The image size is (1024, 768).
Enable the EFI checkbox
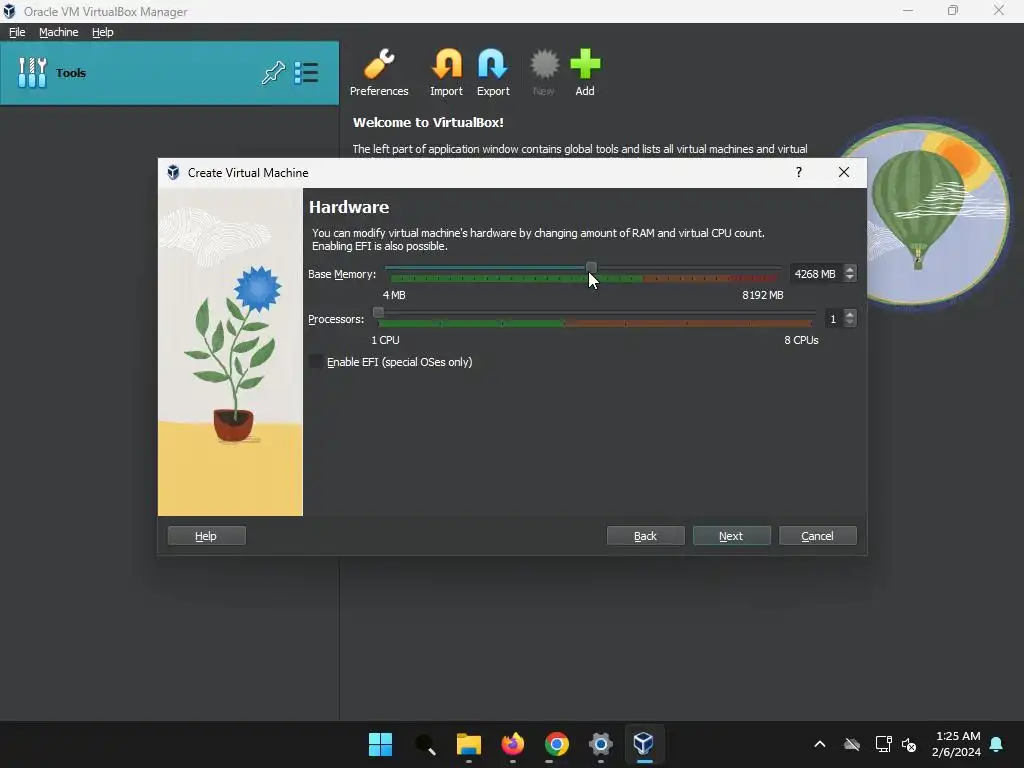point(316,361)
